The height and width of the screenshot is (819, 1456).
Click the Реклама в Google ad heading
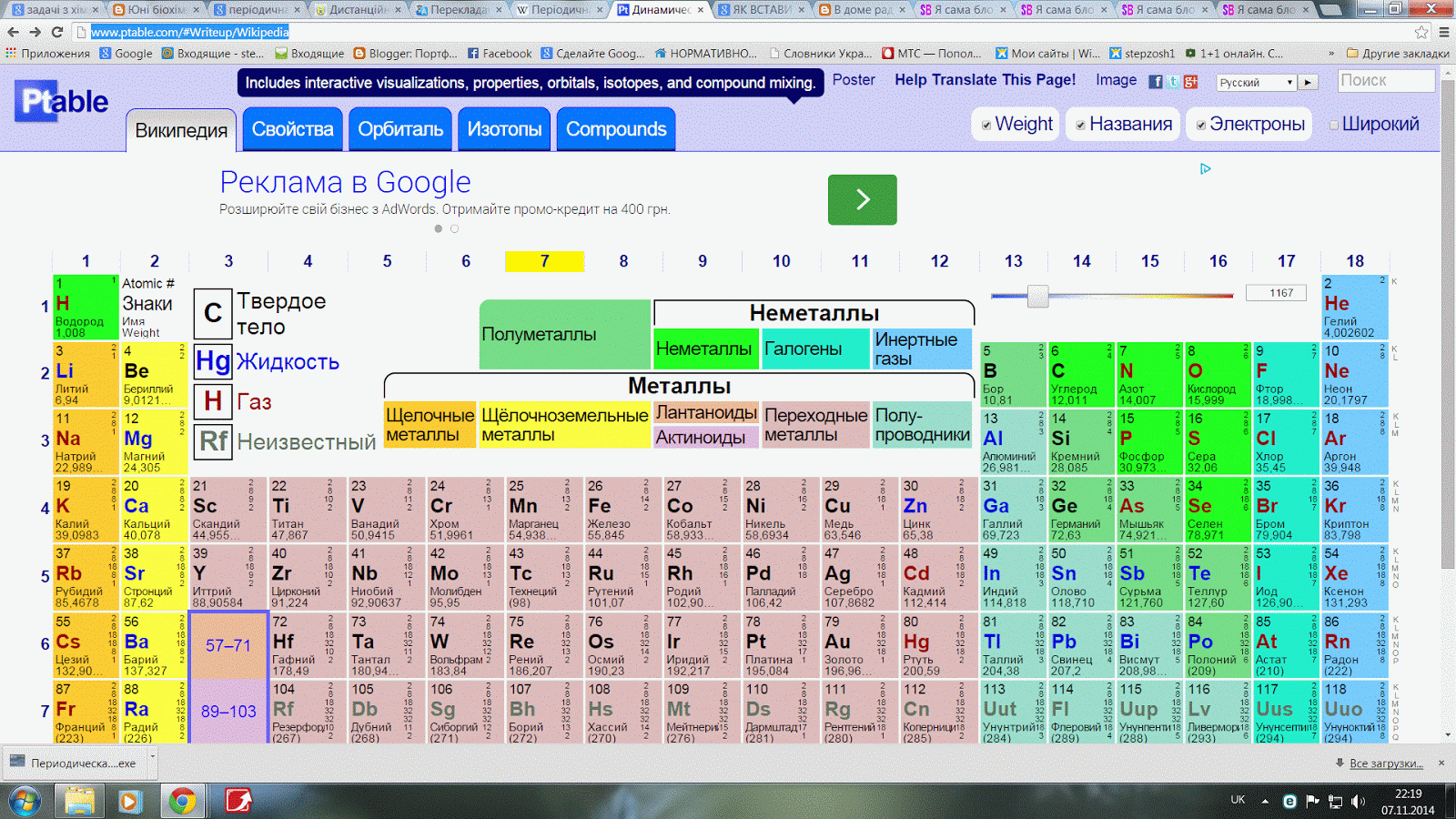[x=345, y=182]
